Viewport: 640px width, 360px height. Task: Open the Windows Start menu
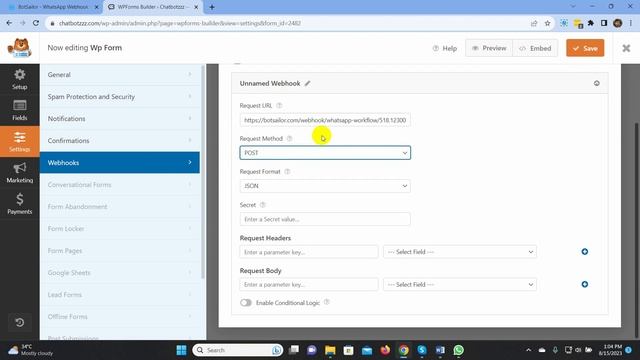181,350
